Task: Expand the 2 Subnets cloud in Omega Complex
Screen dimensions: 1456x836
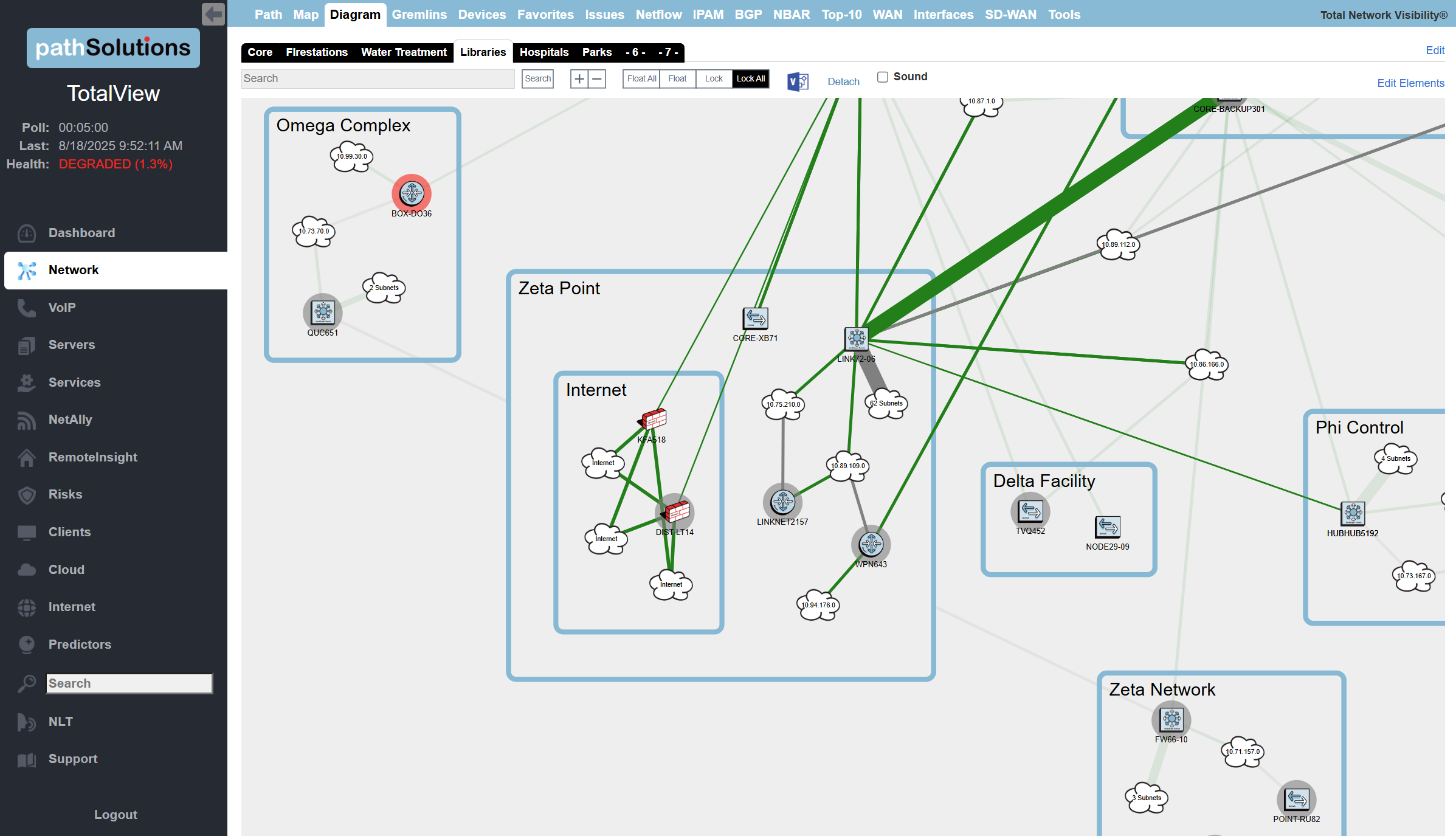Action: 383,287
